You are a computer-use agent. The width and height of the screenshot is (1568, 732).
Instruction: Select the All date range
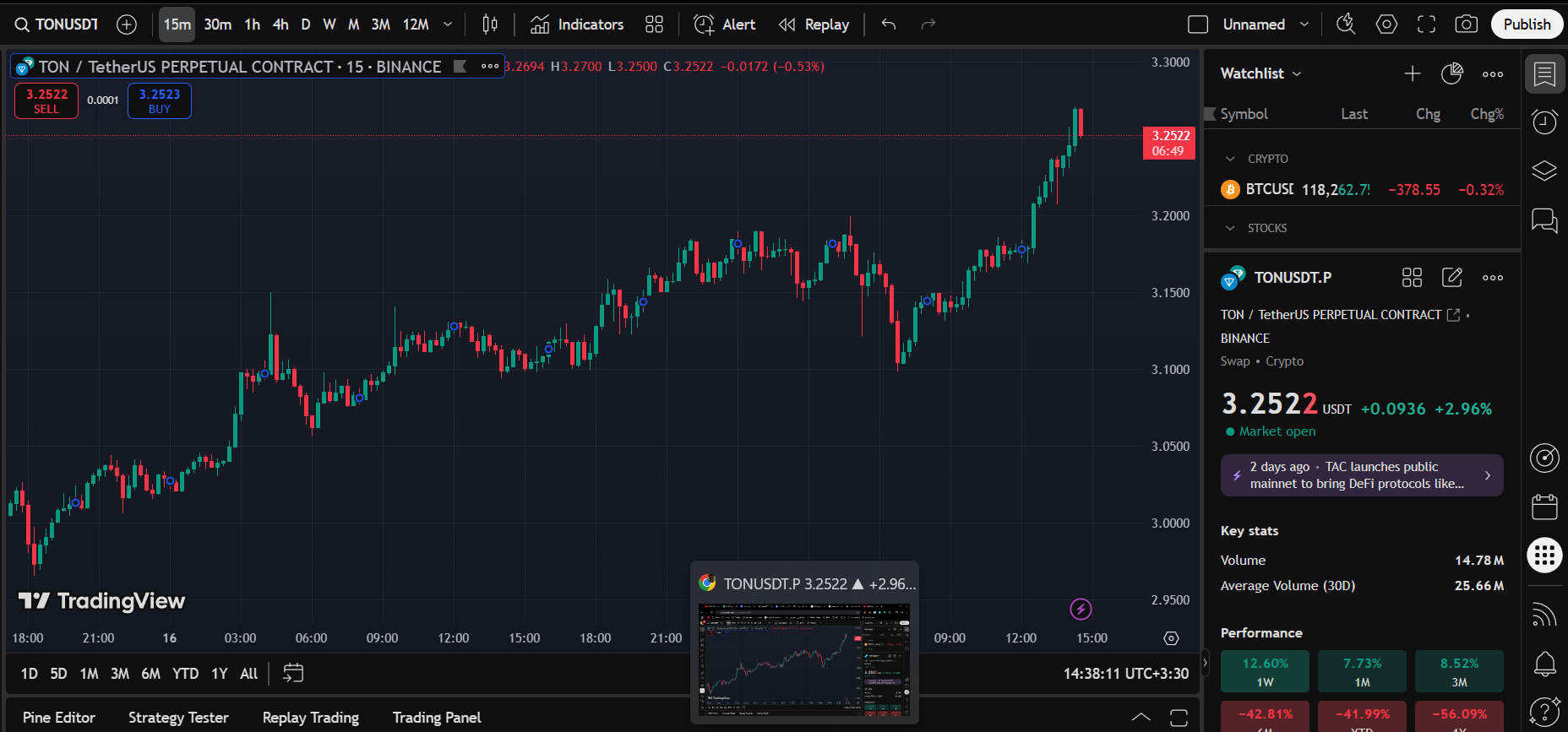tap(248, 674)
